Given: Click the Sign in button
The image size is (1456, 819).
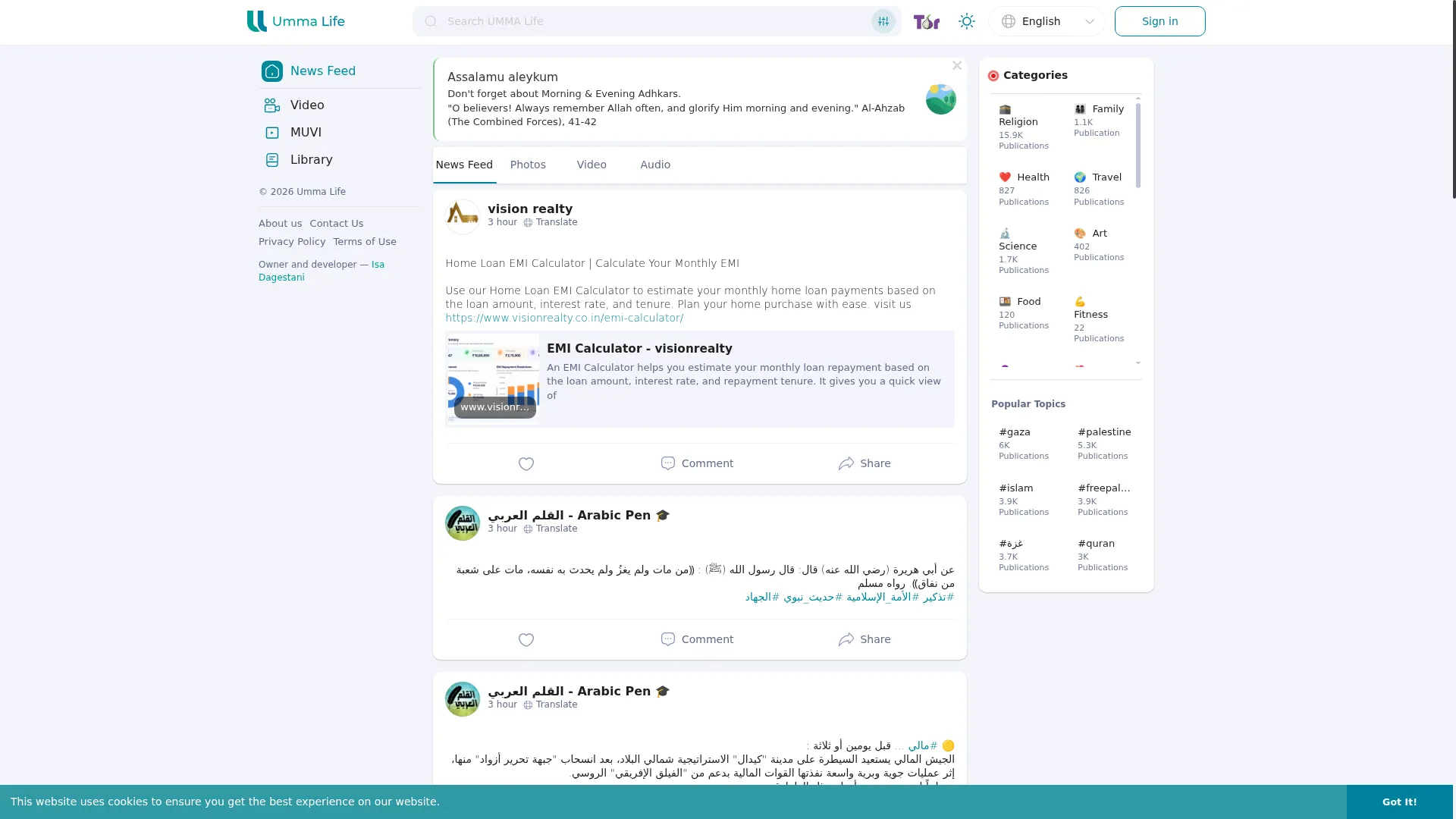Looking at the screenshot, I should (1159, 21).
